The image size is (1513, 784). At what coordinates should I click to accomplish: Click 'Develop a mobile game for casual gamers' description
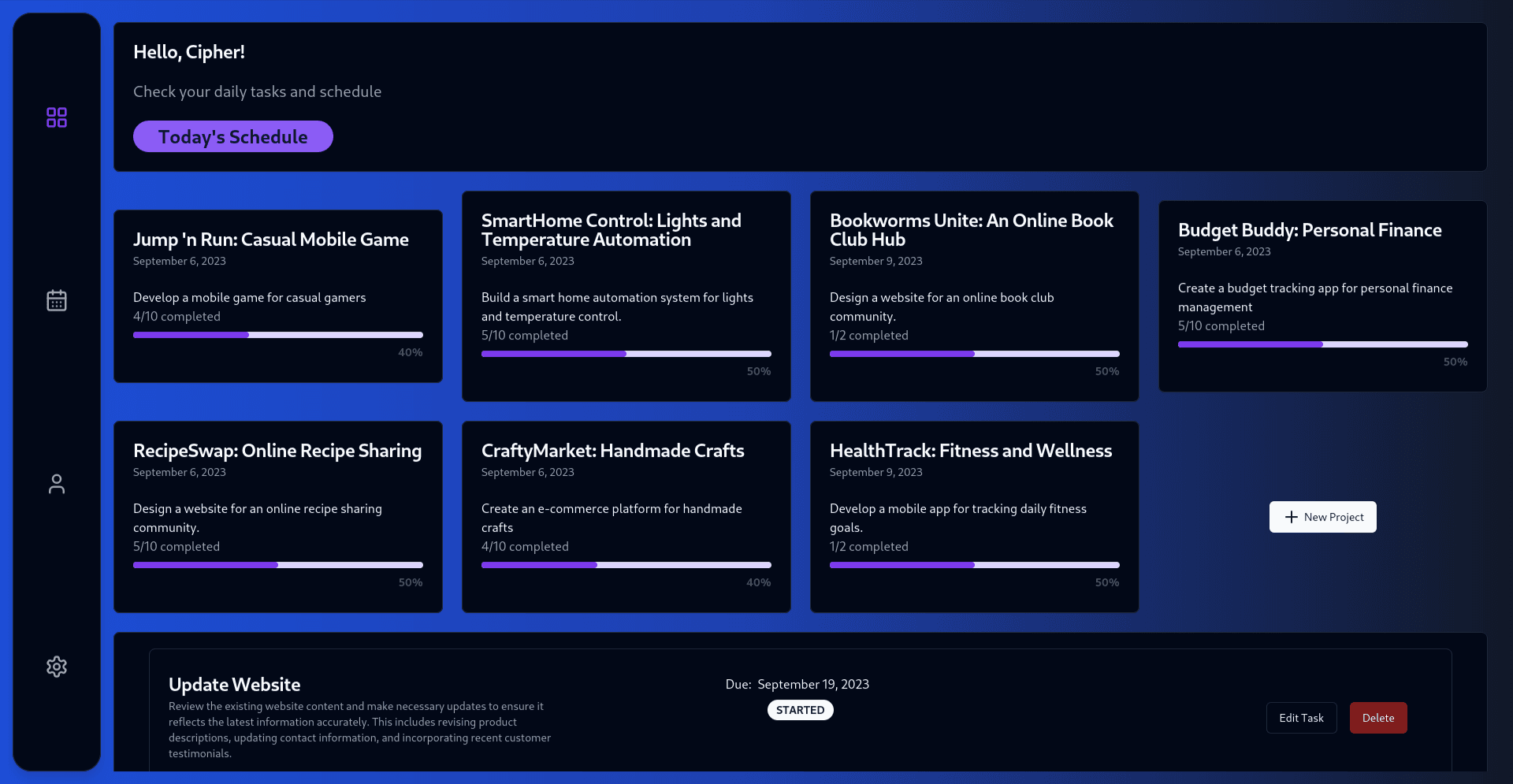click(250, 297)
